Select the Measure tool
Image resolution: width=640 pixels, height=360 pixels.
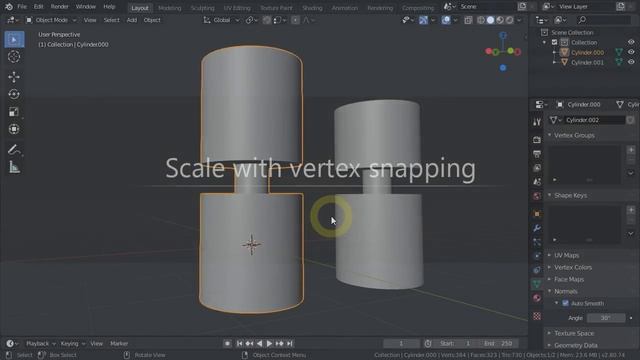tap(14, 167)
